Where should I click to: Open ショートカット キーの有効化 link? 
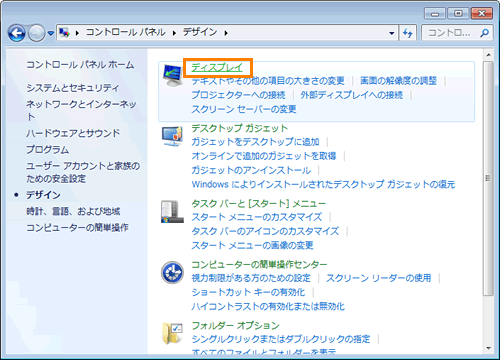248,293
